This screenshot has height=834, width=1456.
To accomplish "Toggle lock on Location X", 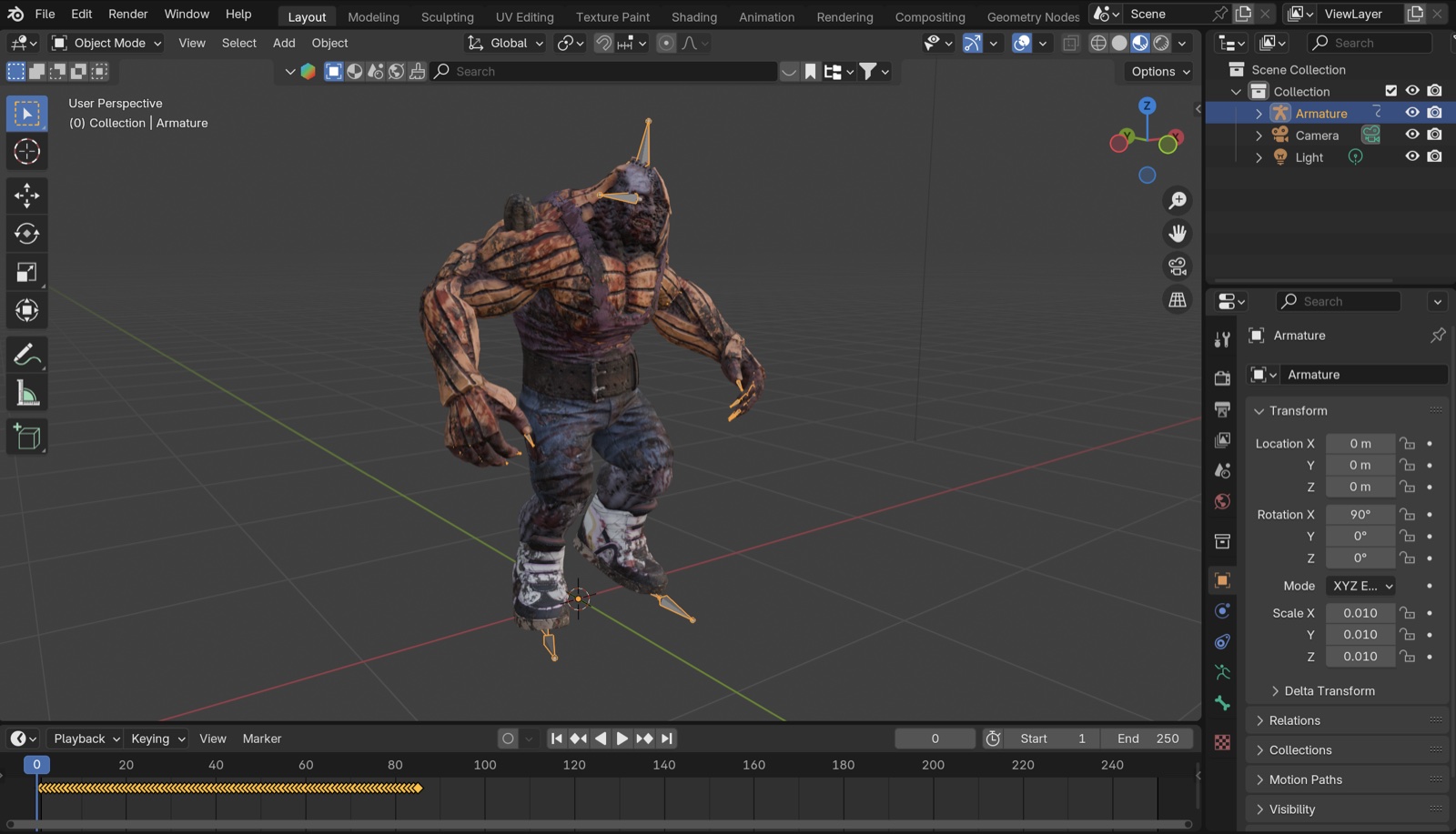I will click(1408, 444).
